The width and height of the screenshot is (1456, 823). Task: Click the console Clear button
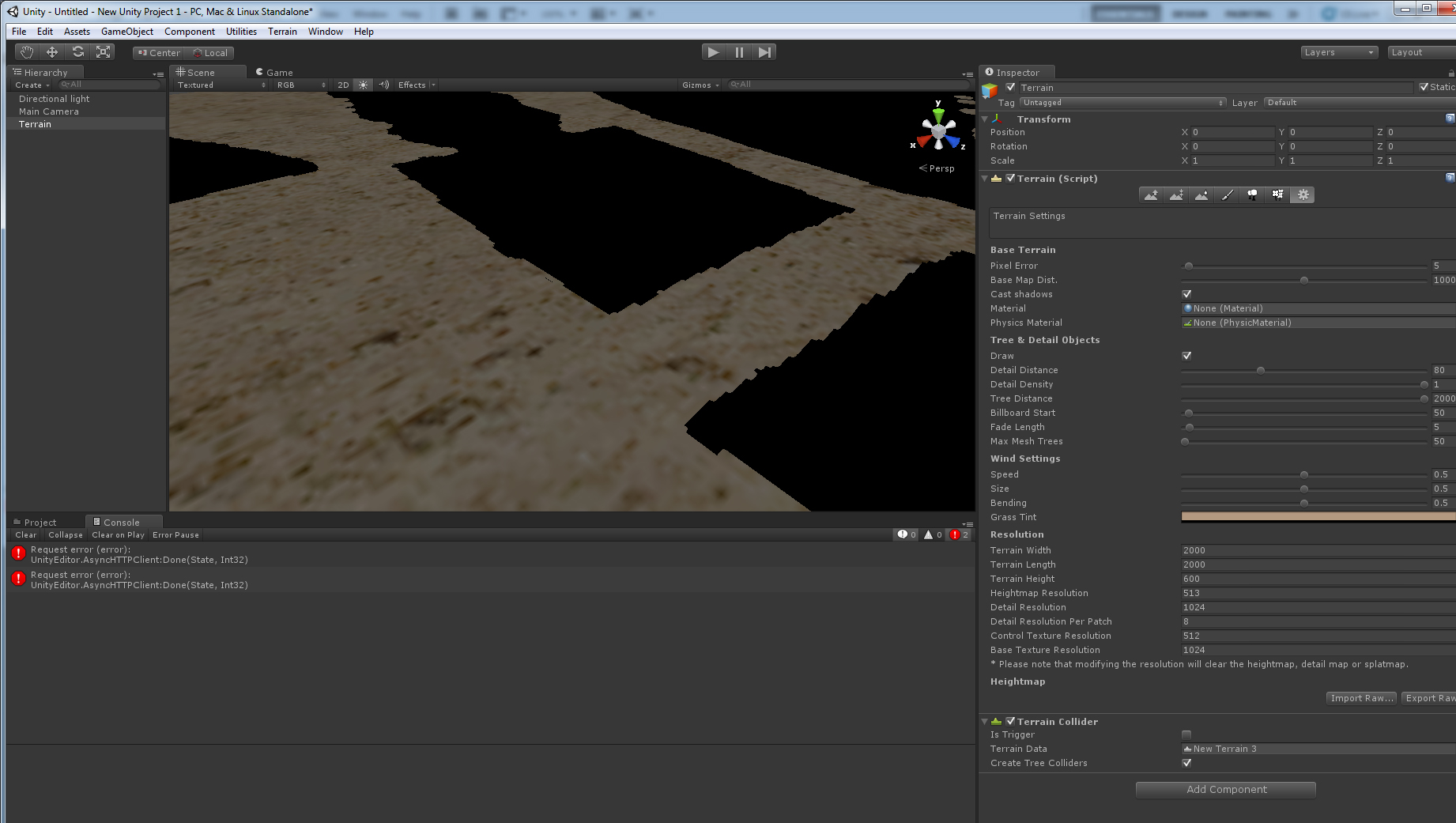pyautogui.click(x=26, y=535)
